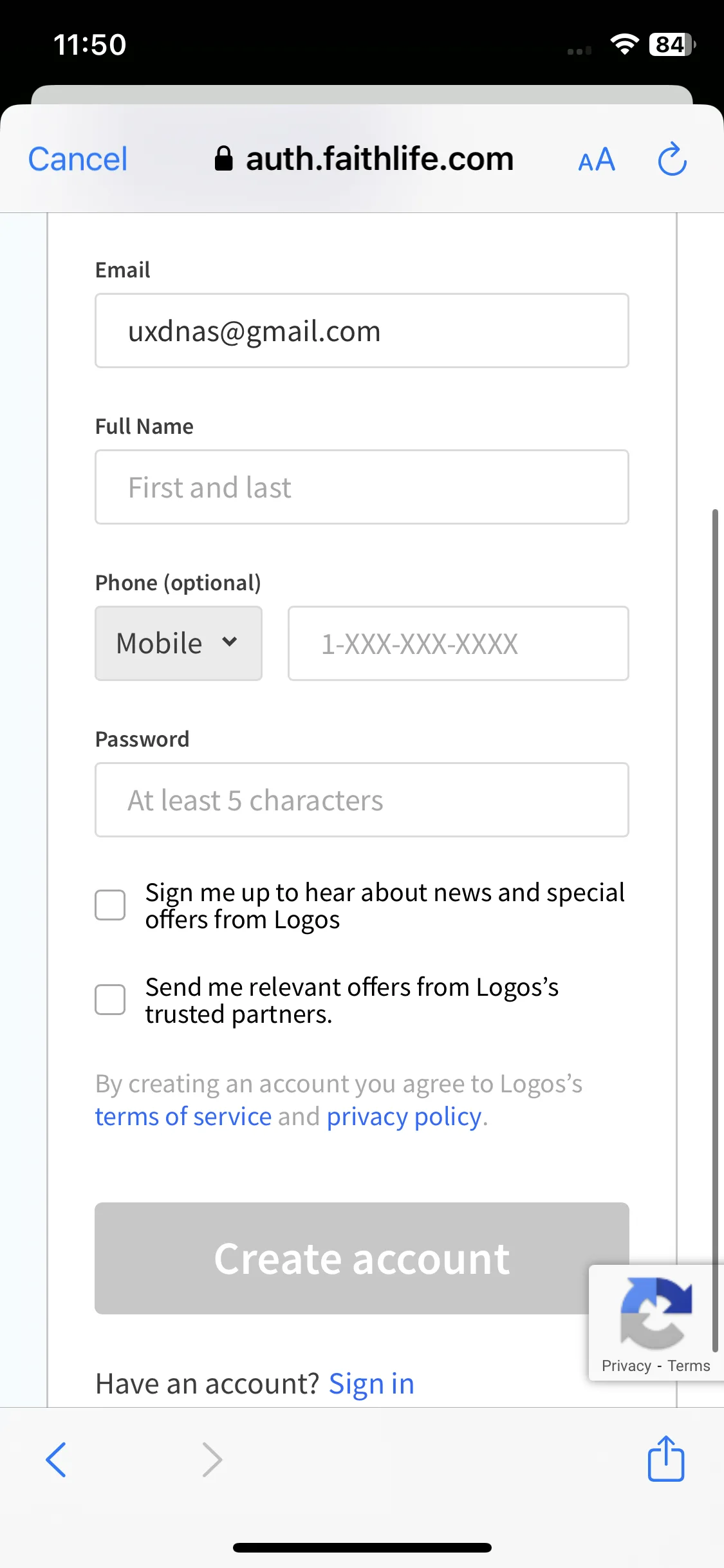Open the Mobile phone type dropdown
Image resolution: width=724 pixels, height=1568 pixels.
(x=178, y=643)
